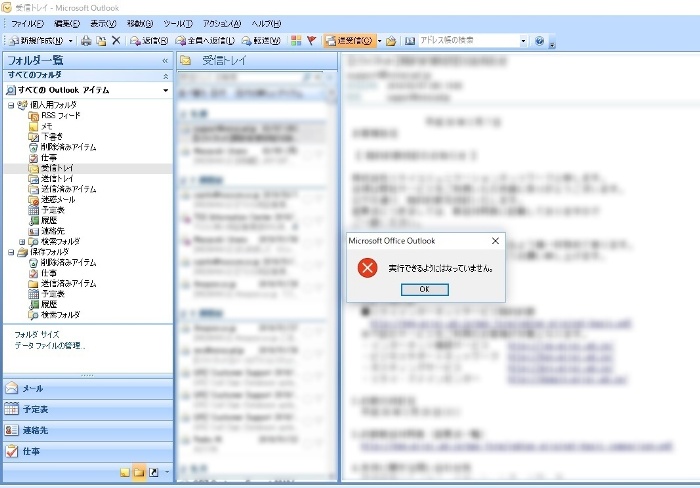Switch to the メール navigation pane
Viewport: 700px width, 488px height.
coord(88,388)
